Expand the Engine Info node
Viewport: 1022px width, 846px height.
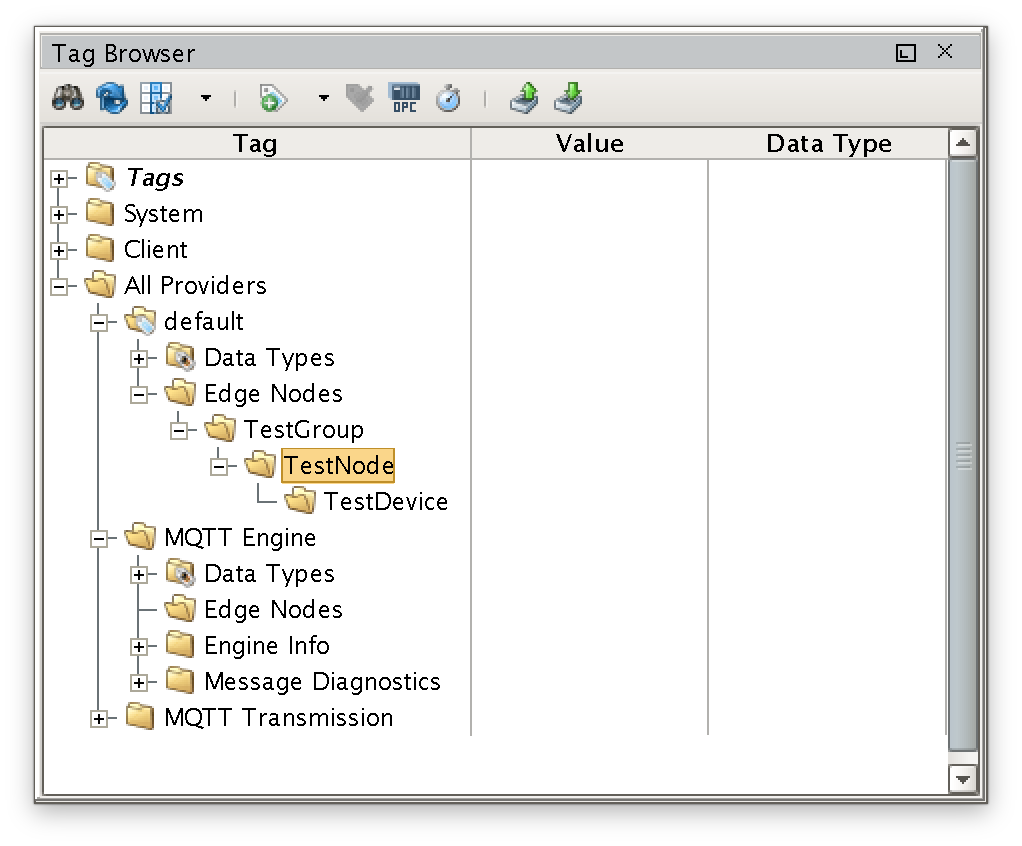(138, 647)
